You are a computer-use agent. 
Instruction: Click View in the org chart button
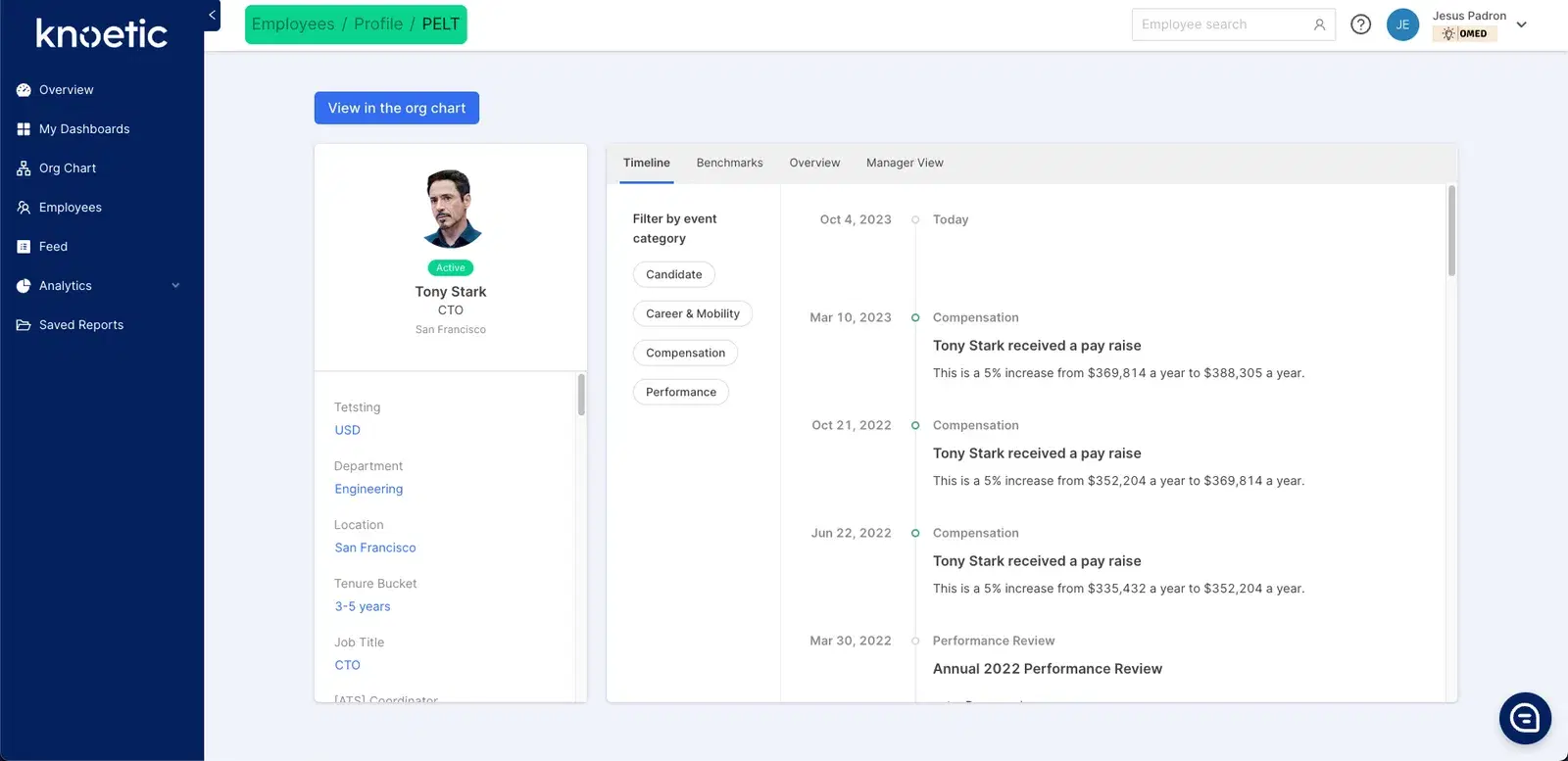397,108
